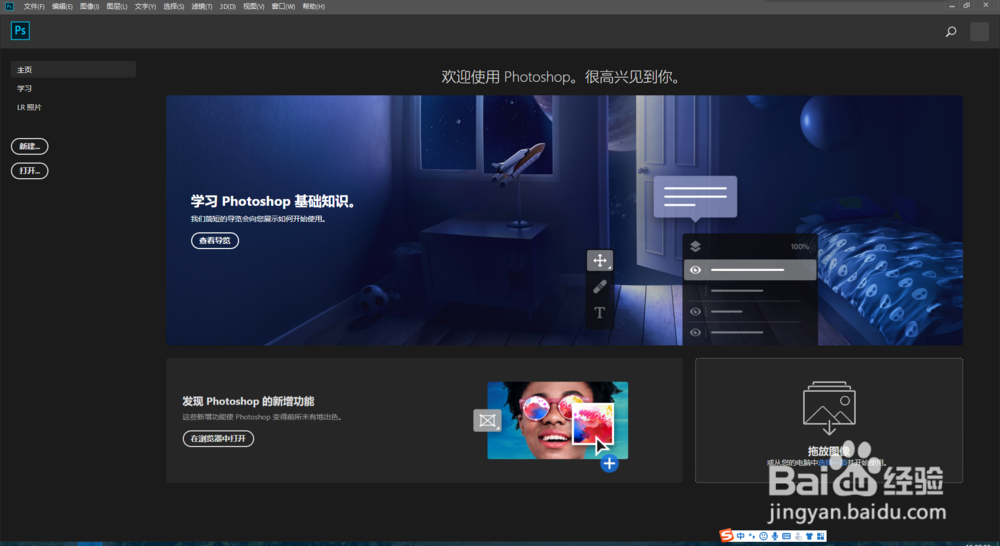The image size is (1000, 546).
Task: Click the drop image placeholder icon
Action: 829,408
